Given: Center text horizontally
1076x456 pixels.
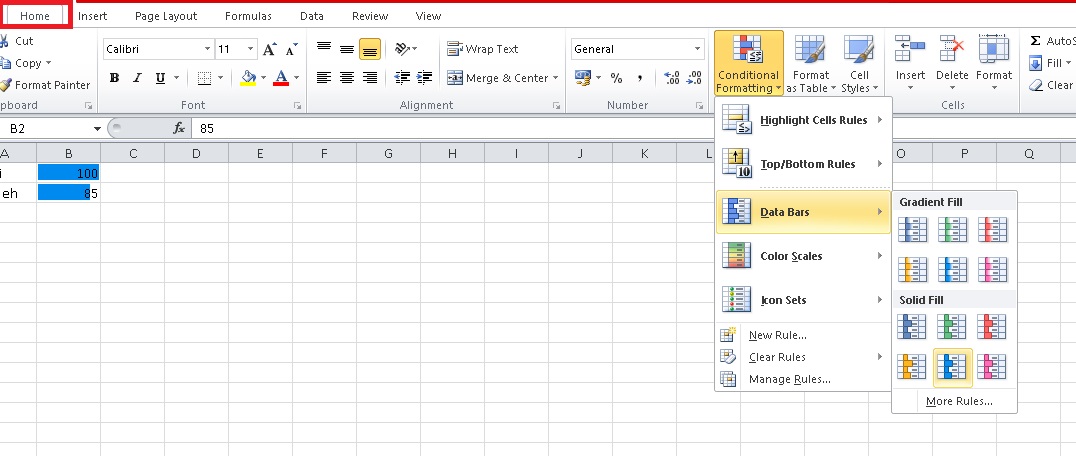Looking at the screenshot, I should coord(347,78).
